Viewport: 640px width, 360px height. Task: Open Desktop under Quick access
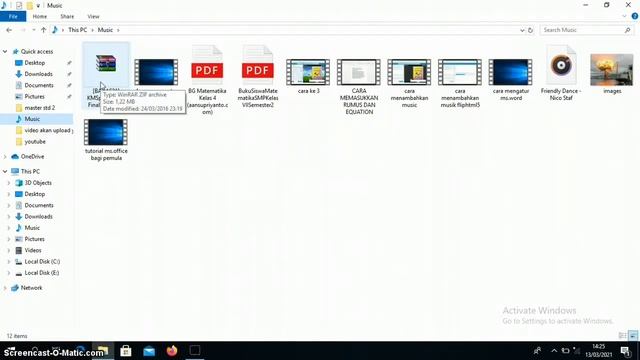(x=35, y=63)
